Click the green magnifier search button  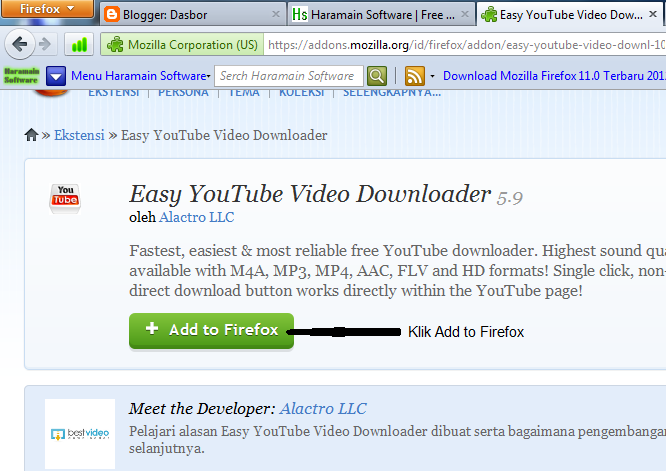377,76
